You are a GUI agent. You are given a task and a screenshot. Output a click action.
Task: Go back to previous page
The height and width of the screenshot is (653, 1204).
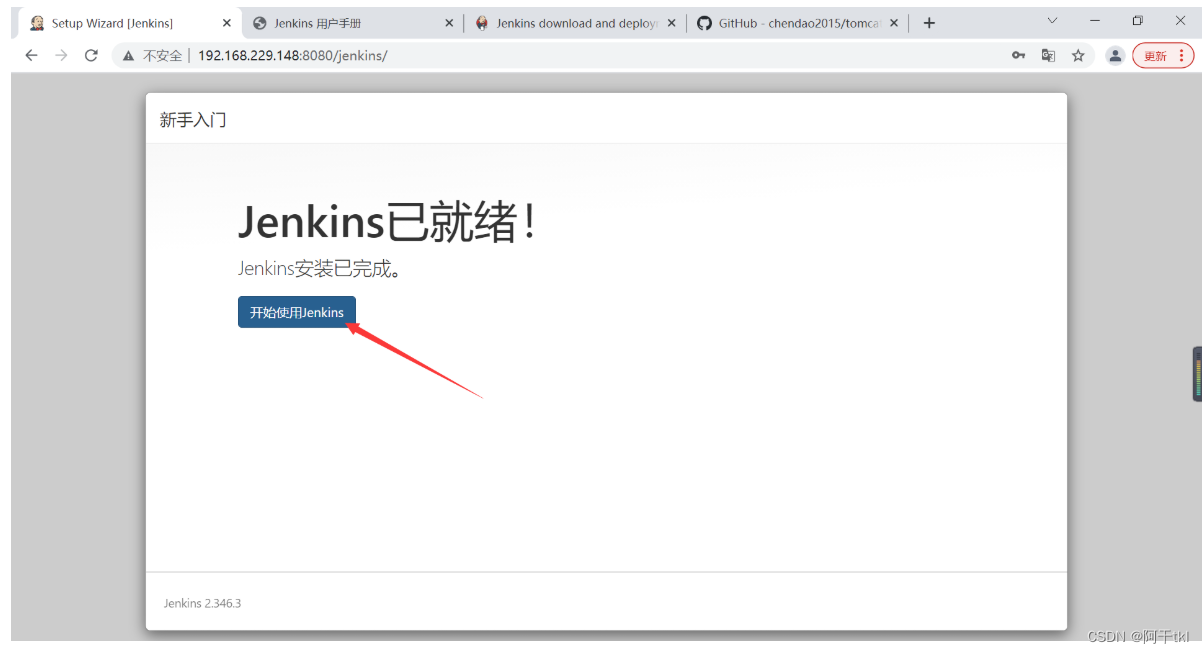[31, 55]
